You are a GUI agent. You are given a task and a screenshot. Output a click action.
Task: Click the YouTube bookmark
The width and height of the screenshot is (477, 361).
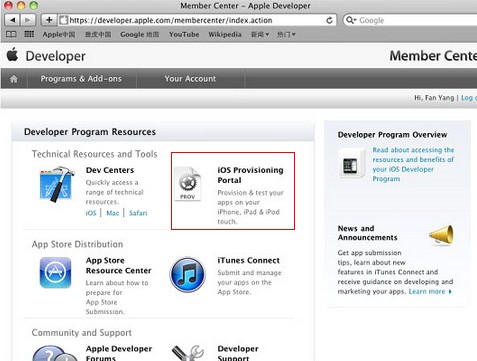(184, 34)
